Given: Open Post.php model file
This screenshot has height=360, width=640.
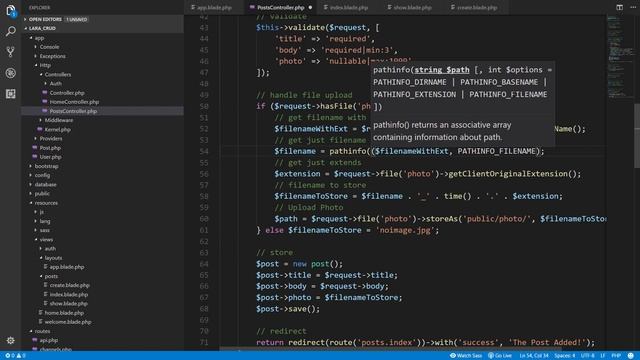Looking at the screenshot, I should click(x=50, y=148).
